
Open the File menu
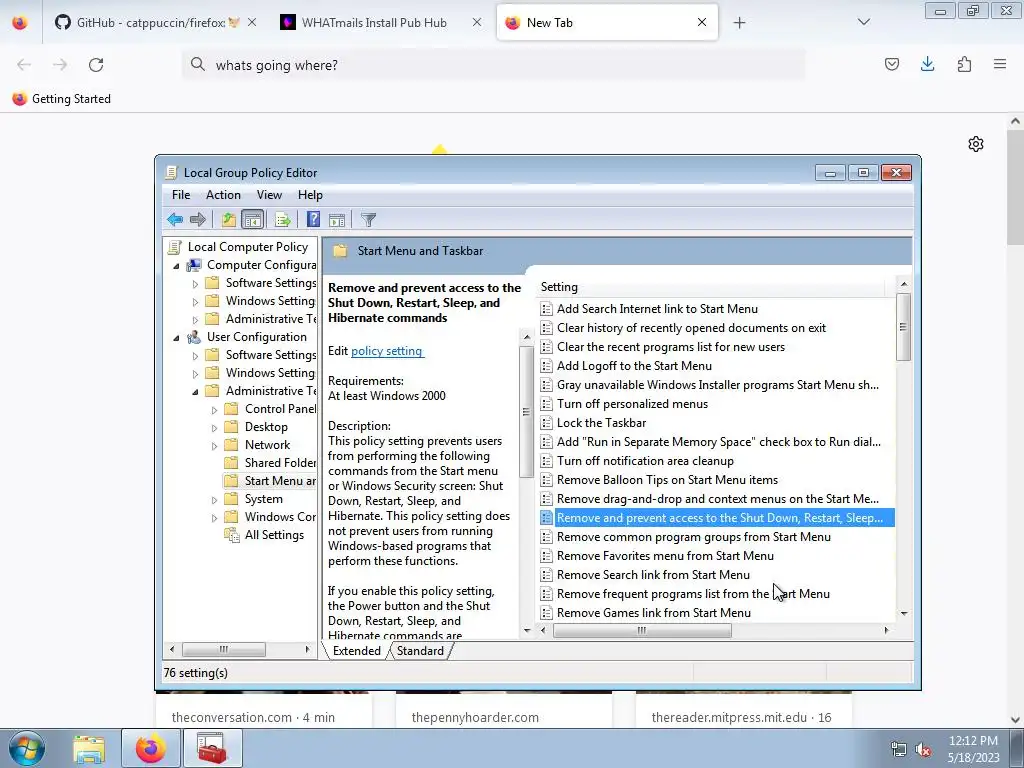tap(181, 195)
